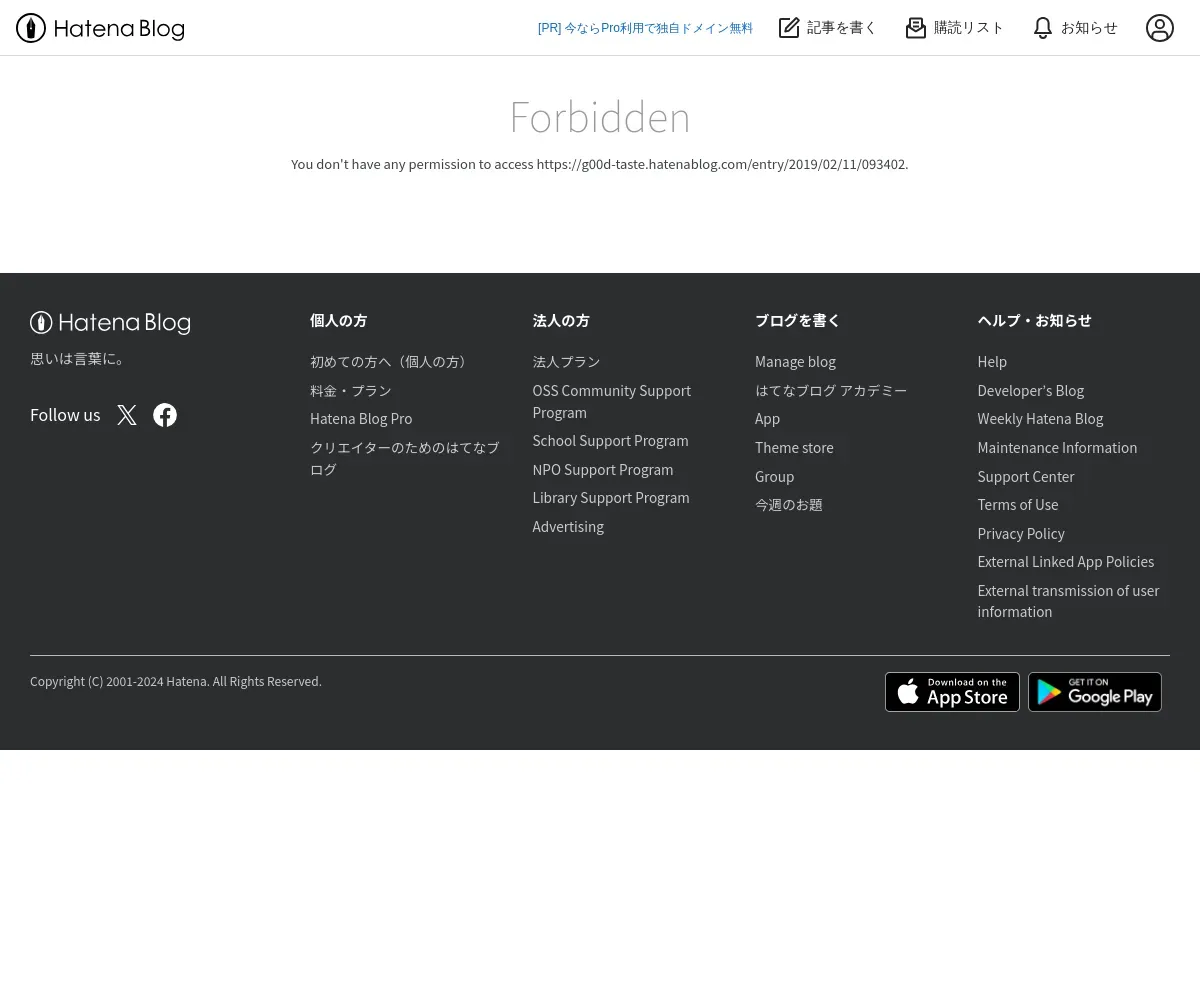Open the 料金・プラン link
Viewport: 1200px width, 1000px height.
tap(351, 391)
